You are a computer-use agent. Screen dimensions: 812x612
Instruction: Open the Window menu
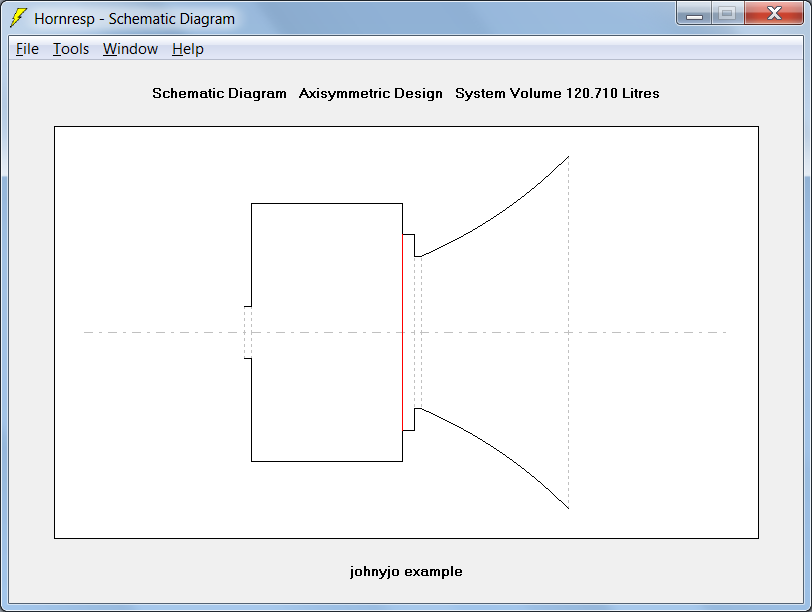[x=130, y=49]
